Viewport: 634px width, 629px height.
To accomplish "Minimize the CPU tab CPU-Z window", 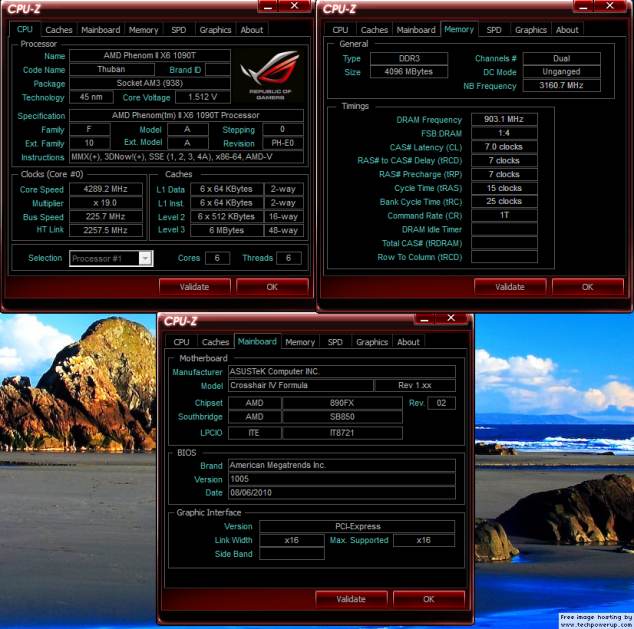I will click(x=268, y=6).
